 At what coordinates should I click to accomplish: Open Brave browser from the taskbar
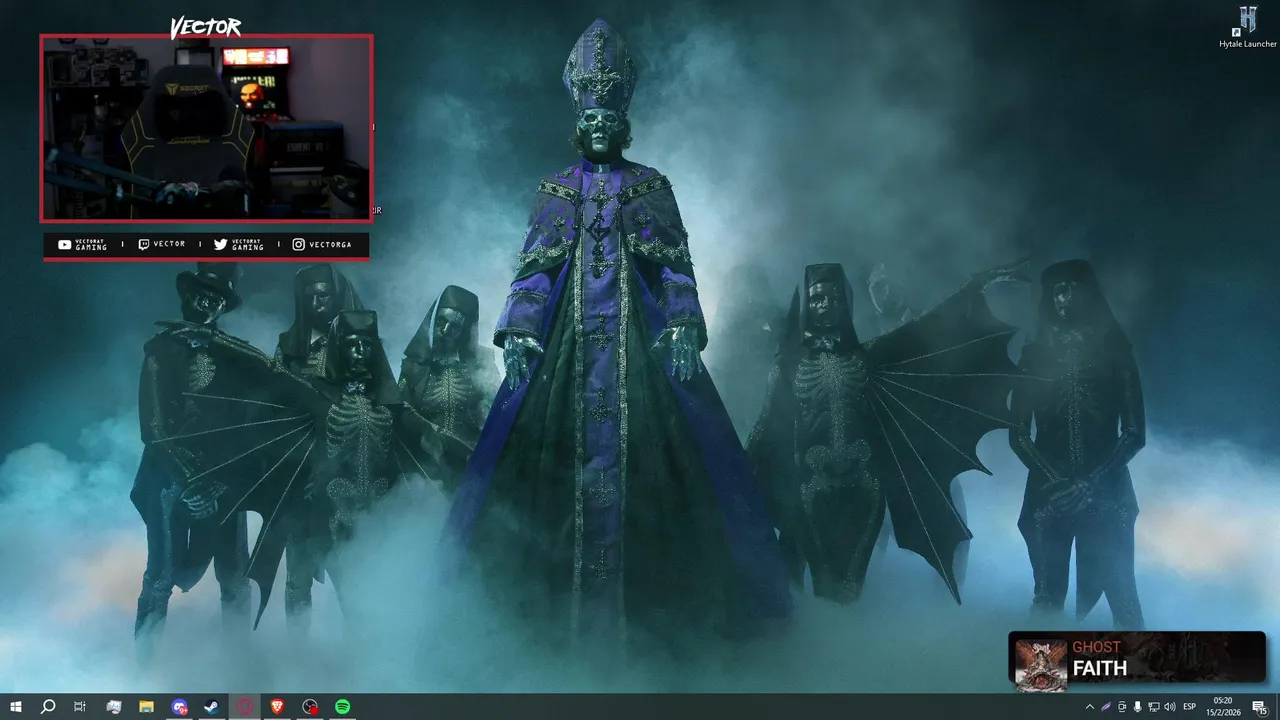(277, 707)
